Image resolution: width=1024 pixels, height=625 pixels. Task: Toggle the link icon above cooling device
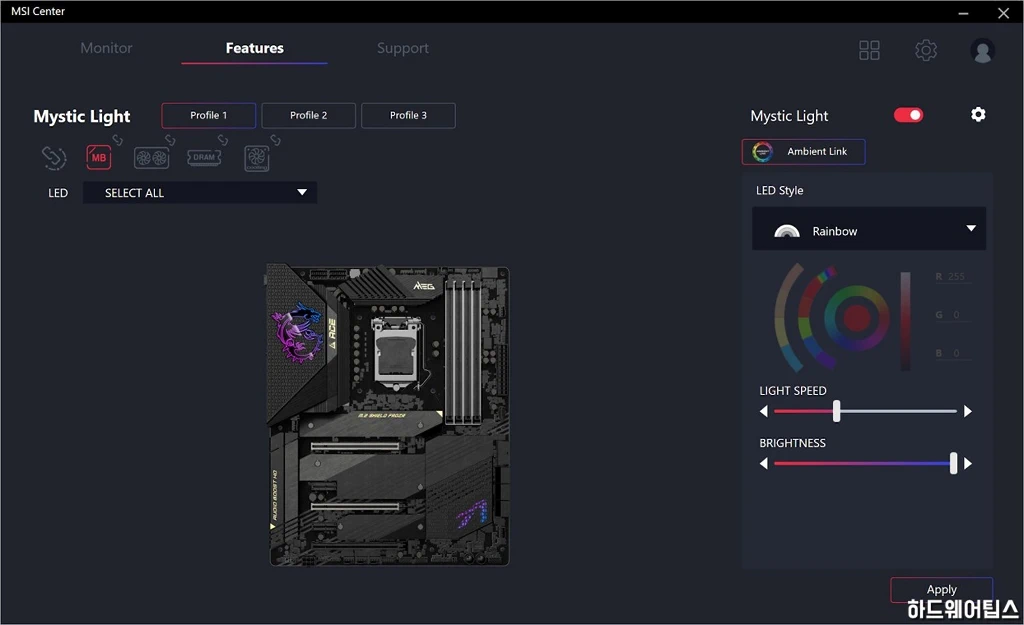coord(276,140)
